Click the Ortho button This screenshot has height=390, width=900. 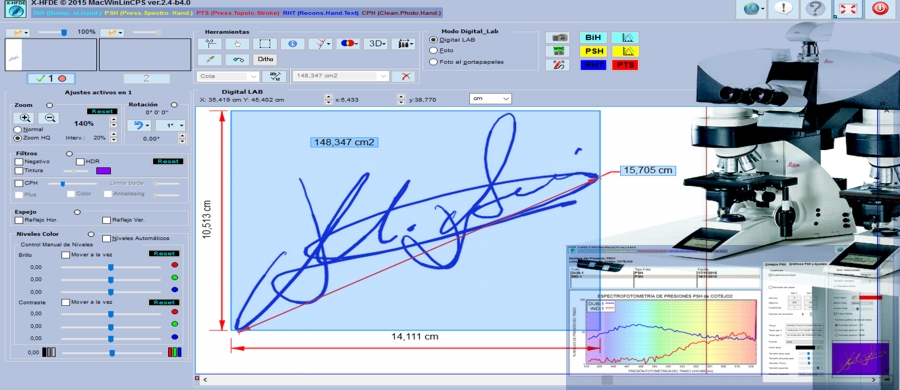(265, 59)
